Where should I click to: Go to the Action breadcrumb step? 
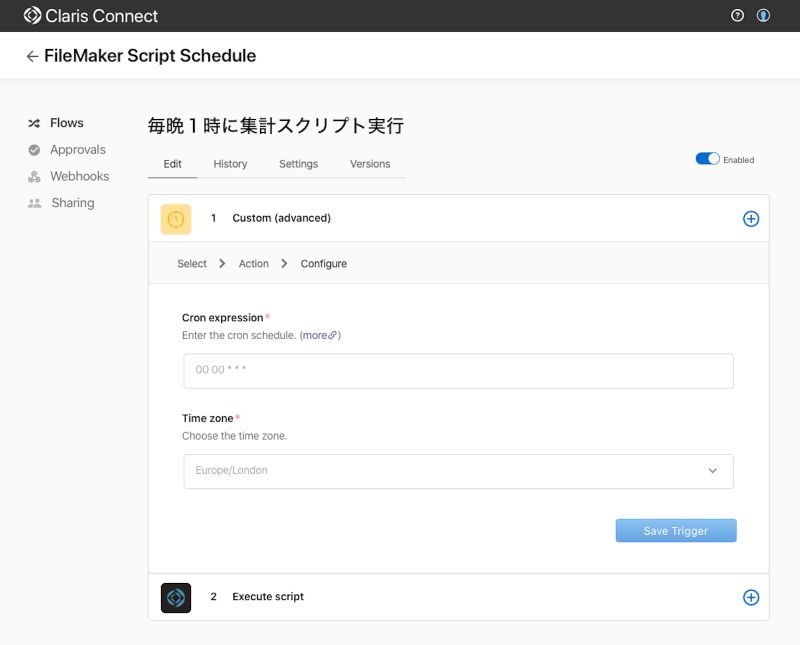tap(254, 263)
